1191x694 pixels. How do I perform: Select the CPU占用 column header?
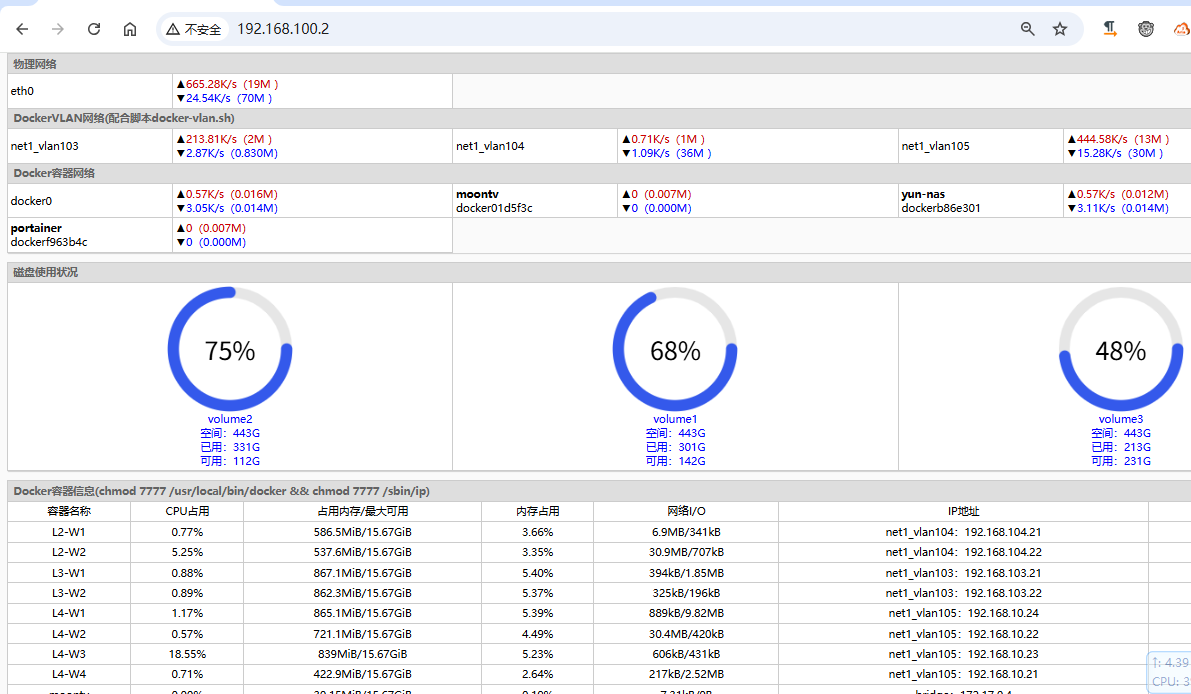point(187,511)
